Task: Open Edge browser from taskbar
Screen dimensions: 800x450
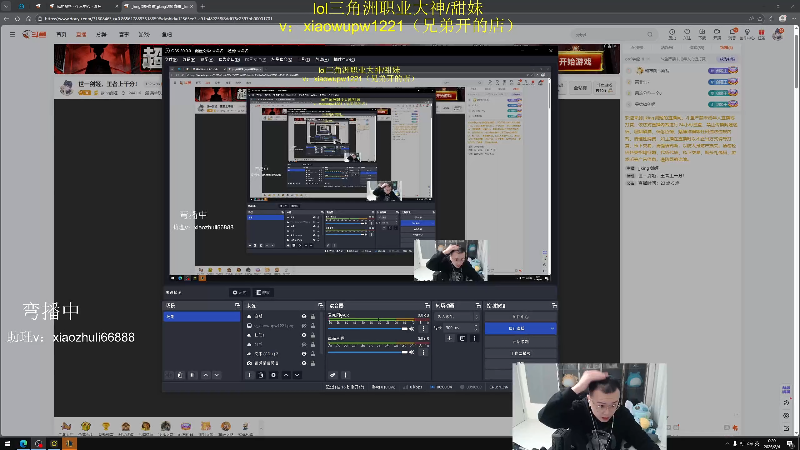Action: pyautogui.click(x=23, y=443)
